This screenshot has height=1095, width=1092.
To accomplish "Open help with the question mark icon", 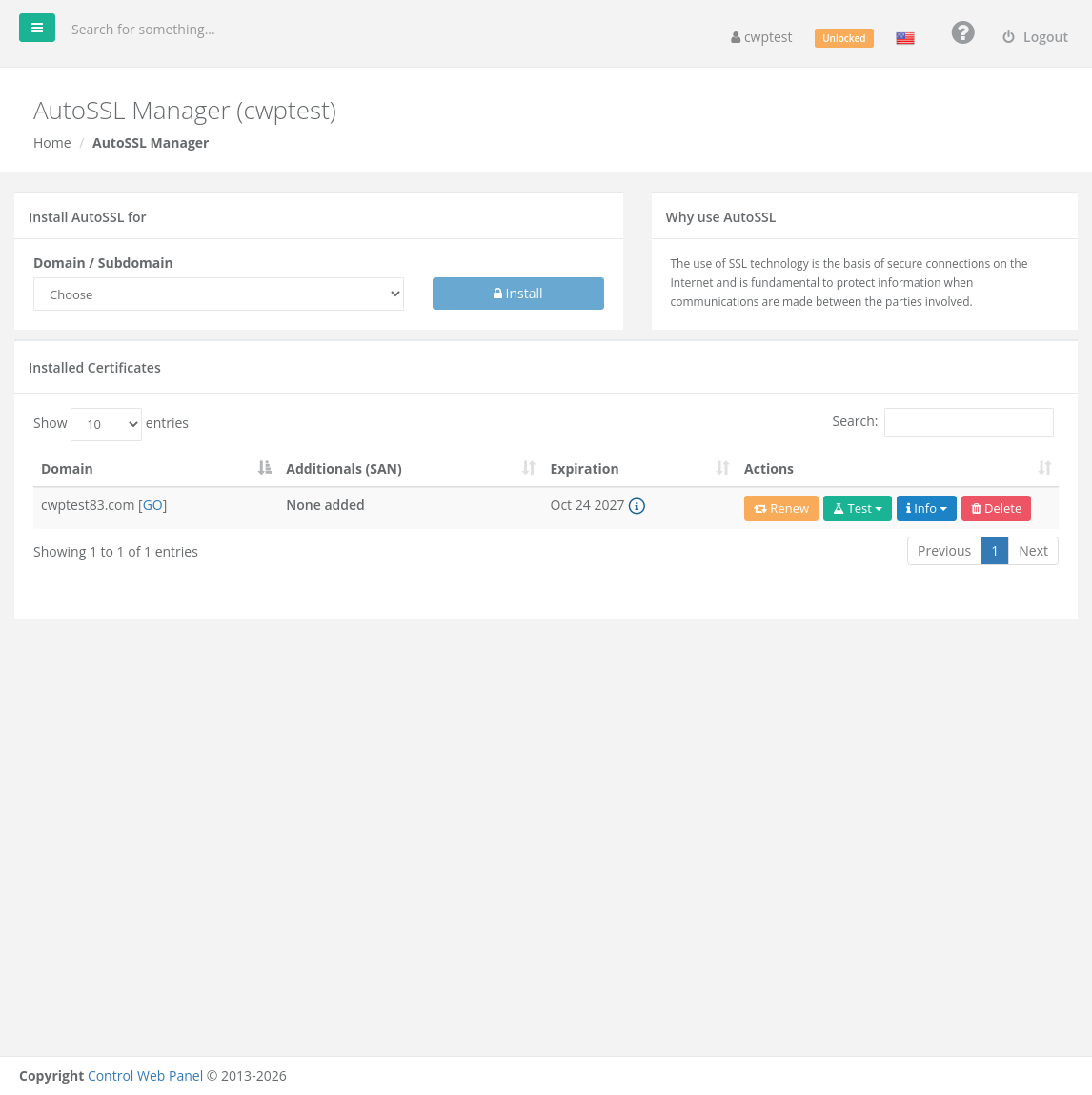I will [x=962, y=32].
